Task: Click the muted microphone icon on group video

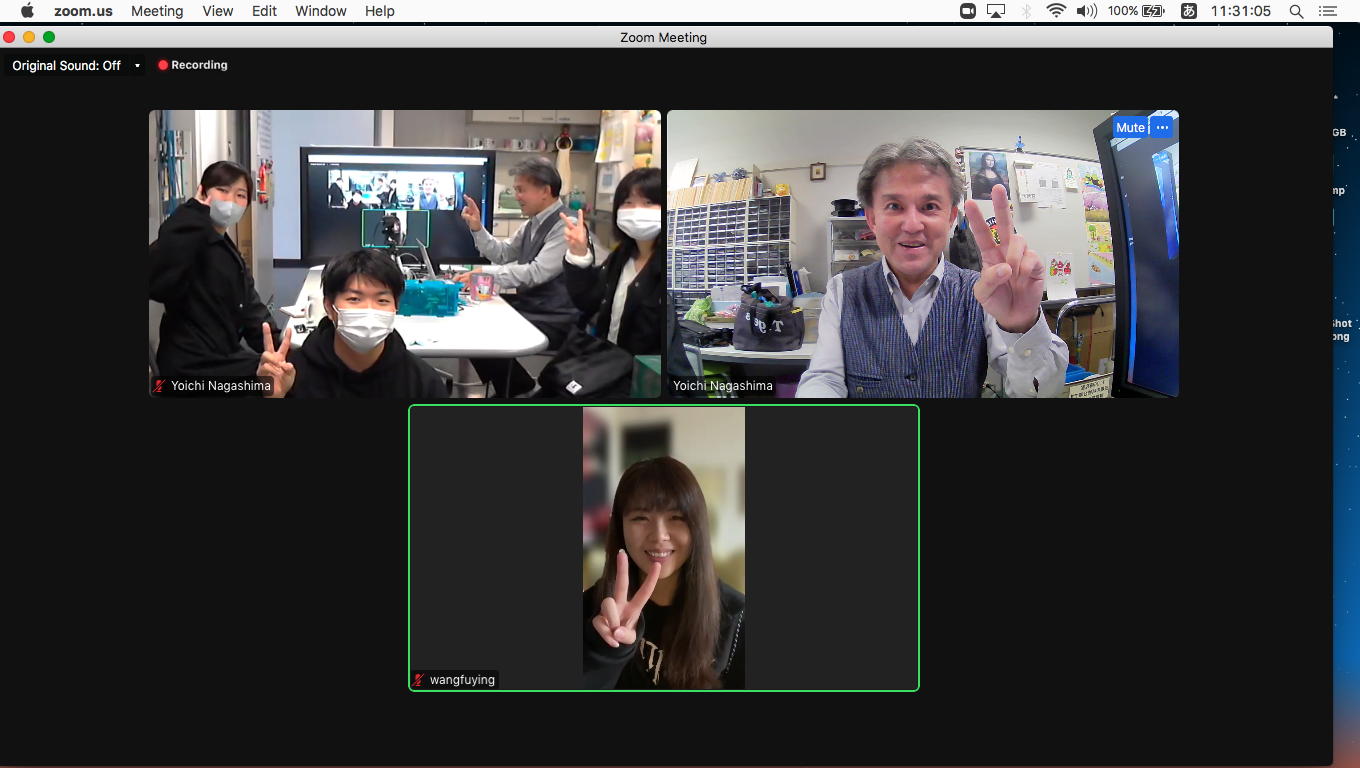Action: 160,386
